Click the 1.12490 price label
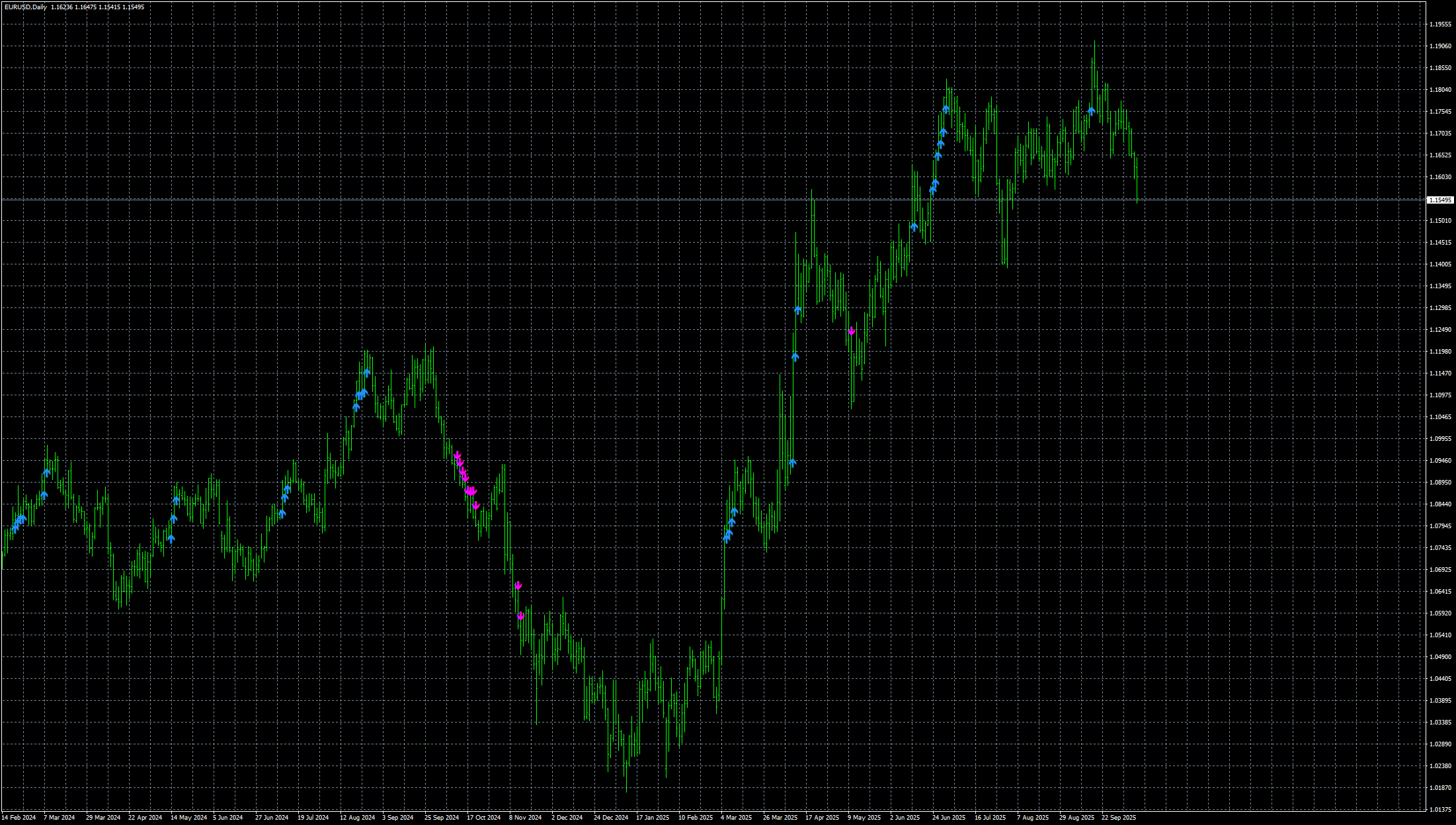 [x=1440, y=329]
